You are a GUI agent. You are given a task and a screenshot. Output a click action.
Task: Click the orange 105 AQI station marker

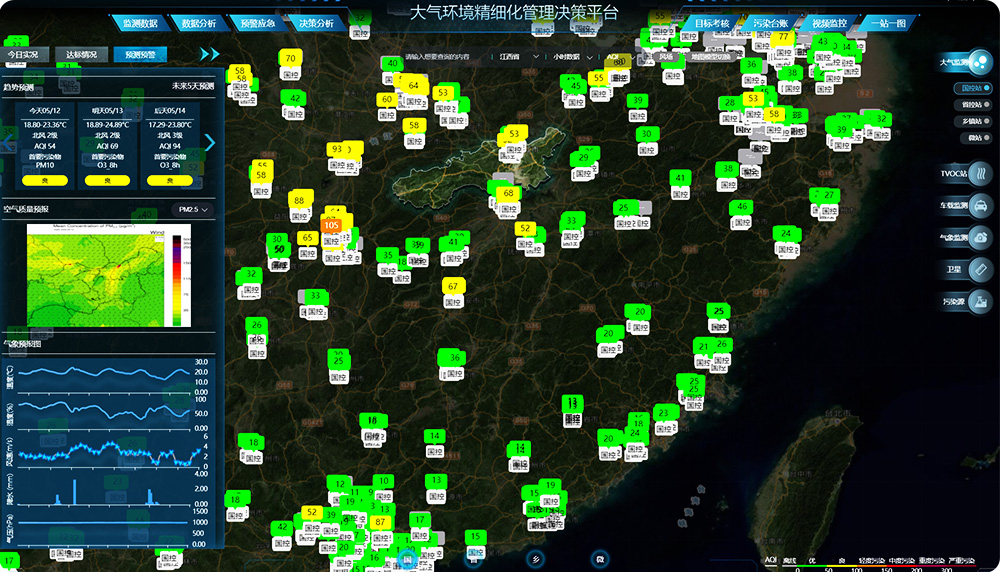332,225
